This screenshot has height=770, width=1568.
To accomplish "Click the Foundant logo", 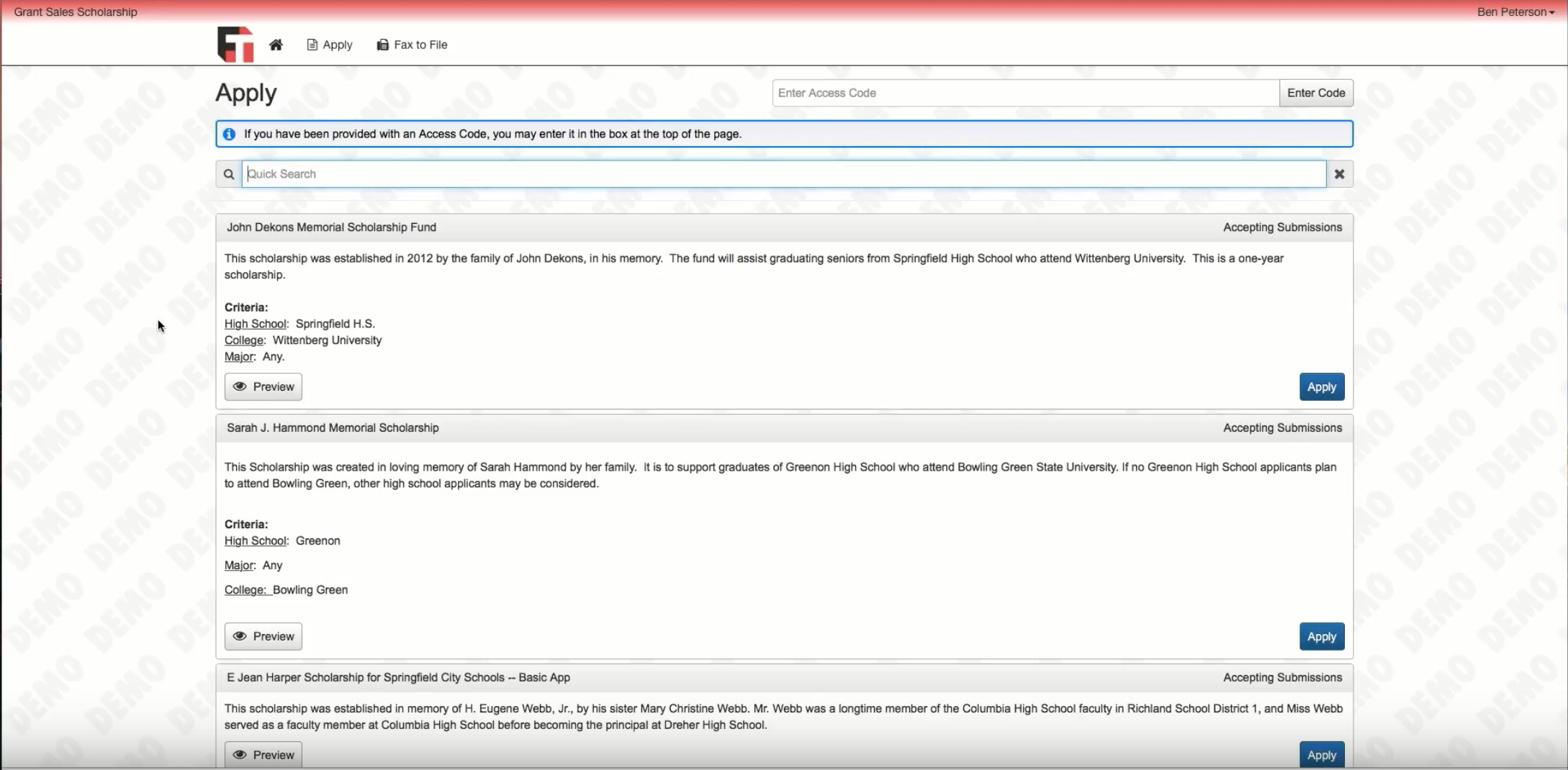I will point(234,44).
